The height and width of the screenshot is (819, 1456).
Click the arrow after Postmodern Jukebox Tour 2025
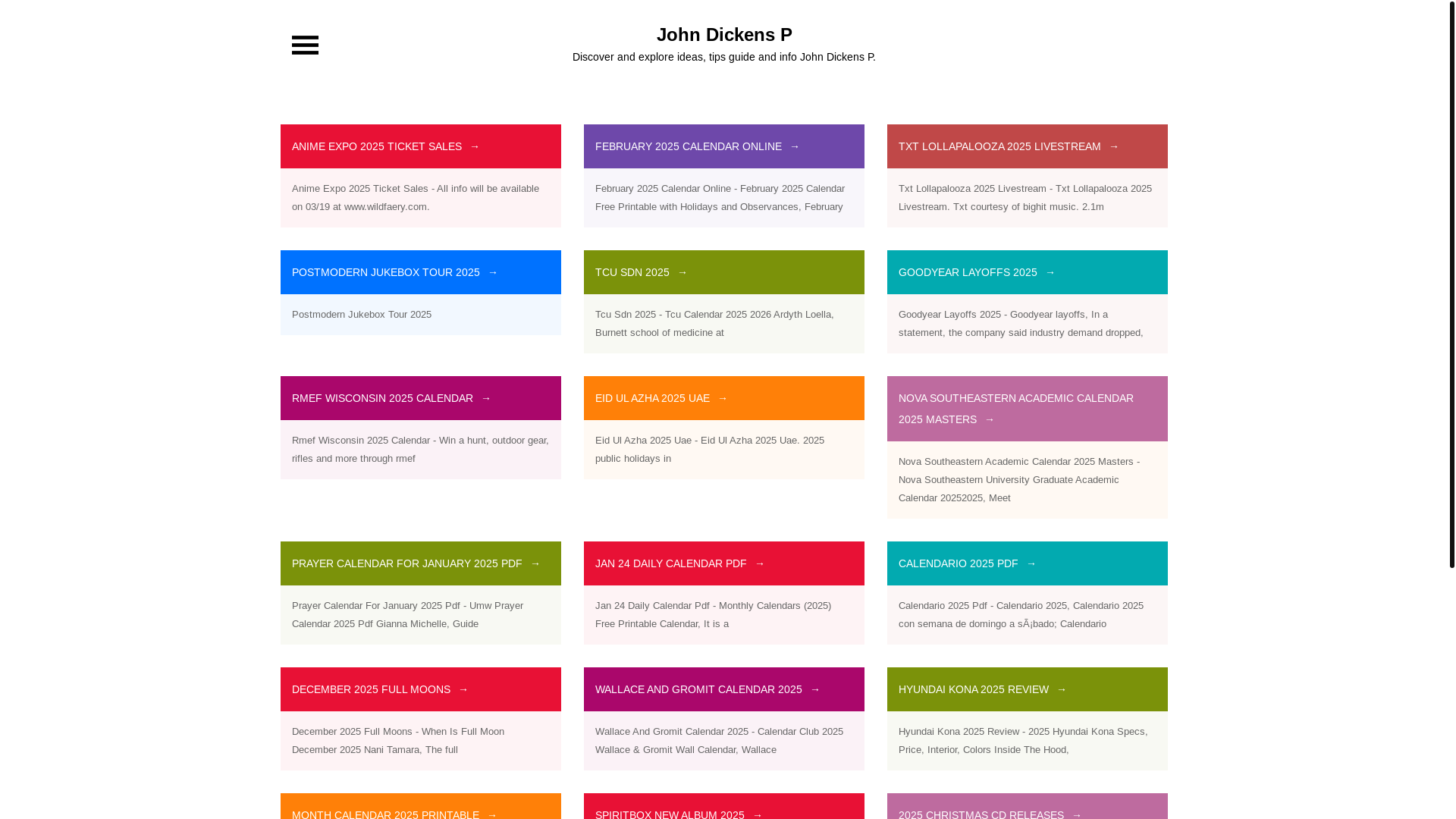(493, 272)
